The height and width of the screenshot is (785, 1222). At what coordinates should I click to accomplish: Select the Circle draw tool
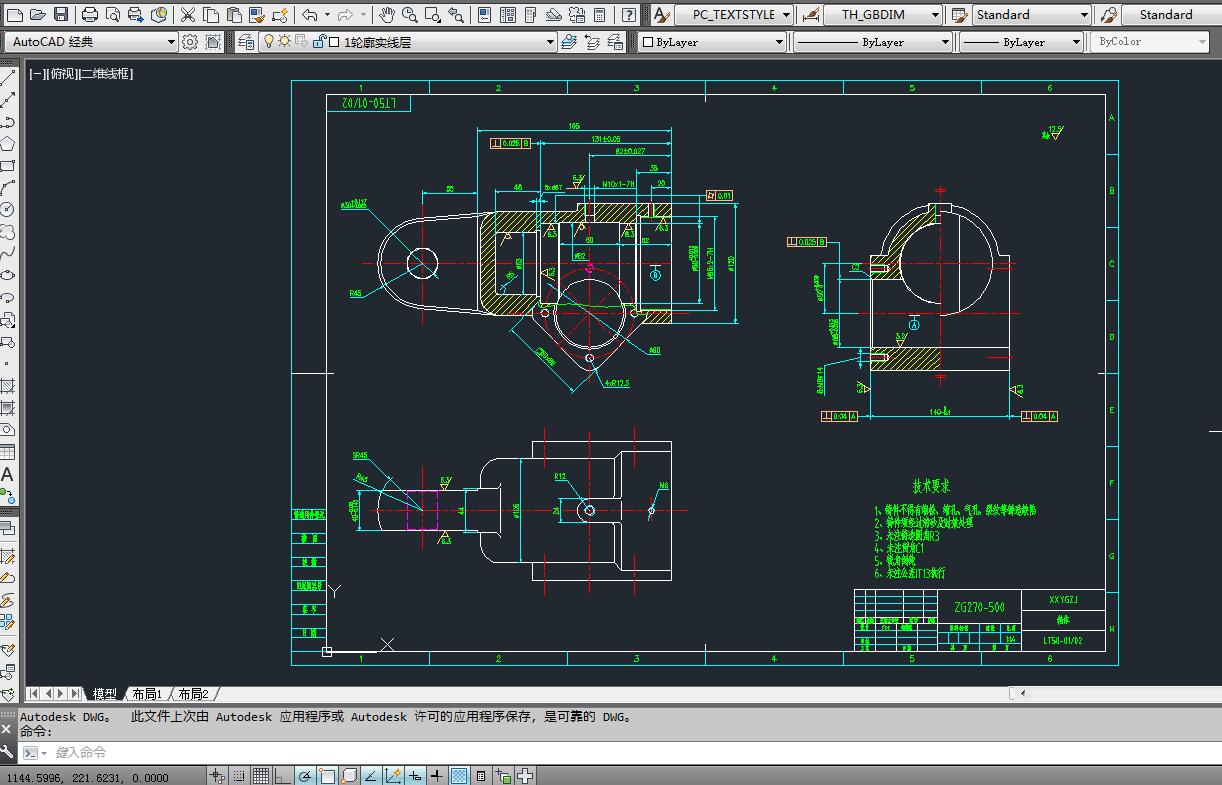pyautogui.click(x=7, y=210)
